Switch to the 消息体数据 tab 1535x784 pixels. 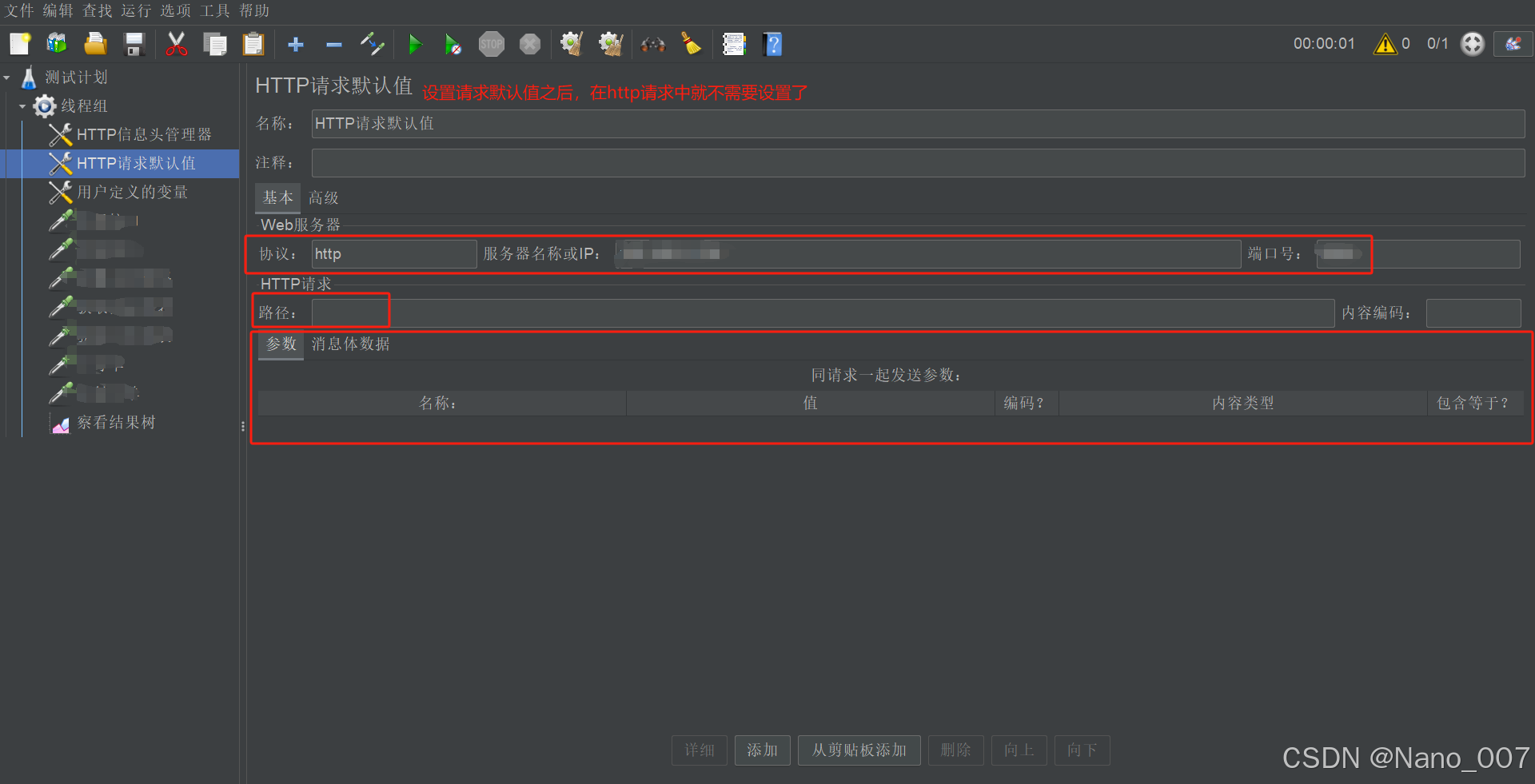point(349,344)
